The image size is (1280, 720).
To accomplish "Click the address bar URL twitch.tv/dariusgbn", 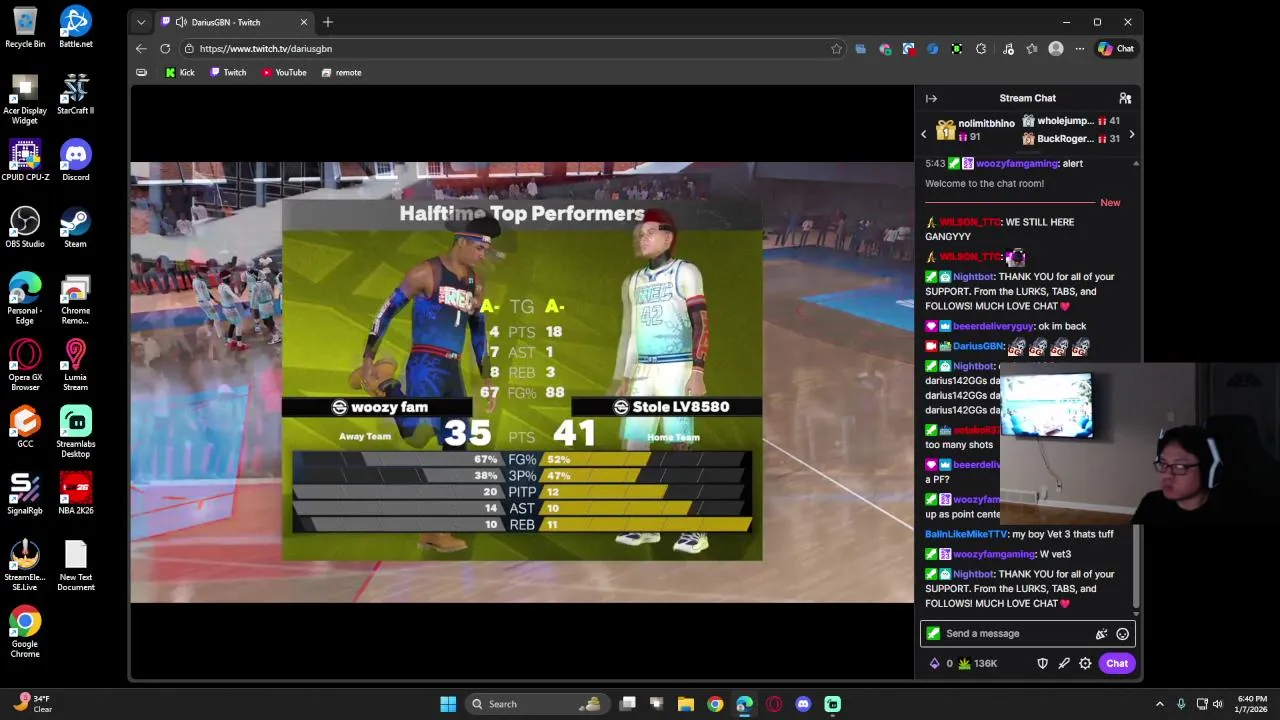I will (x=266, y=48).
